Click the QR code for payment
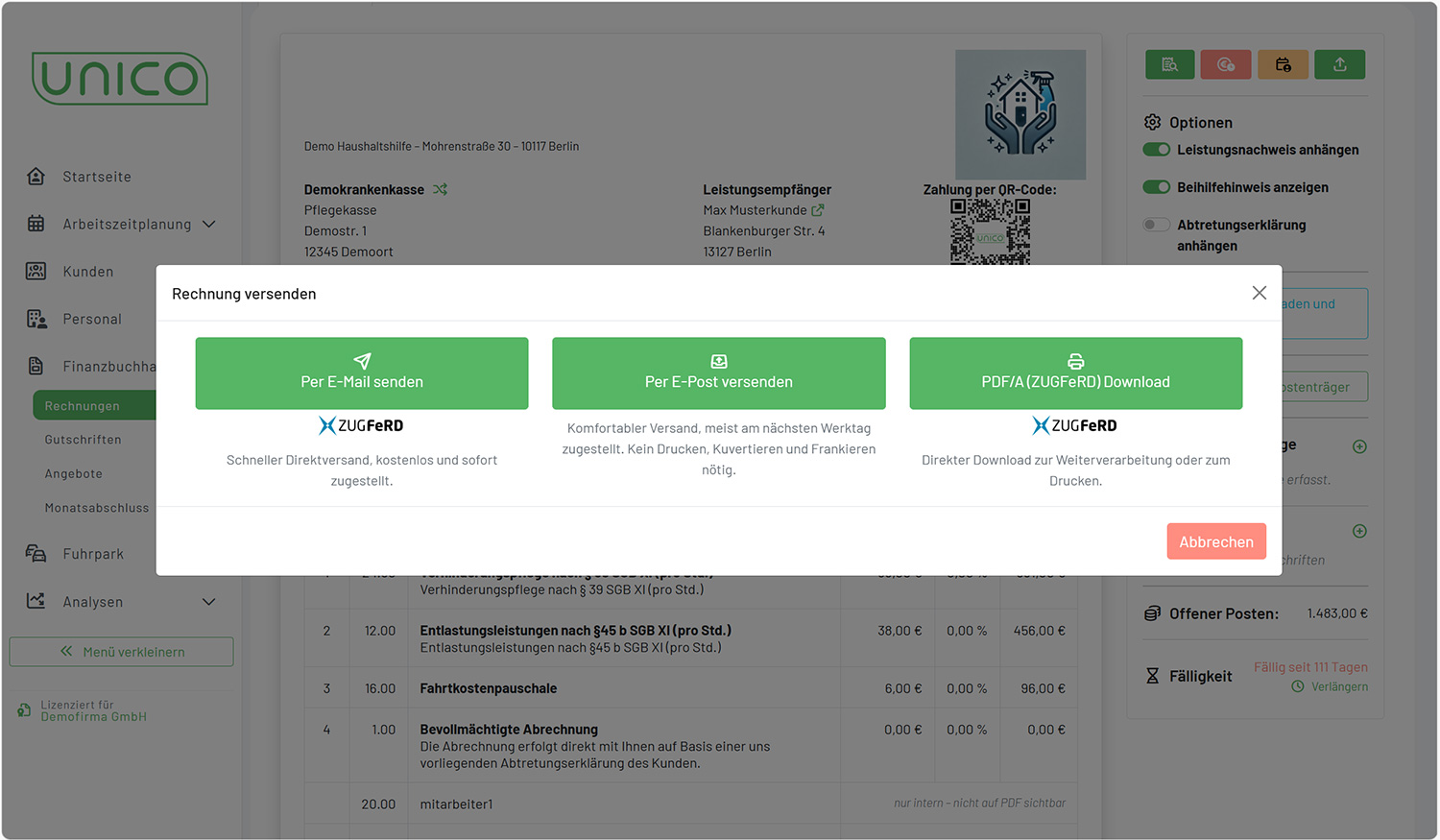This screenshot has width=1440, height=840. [990, 231]
